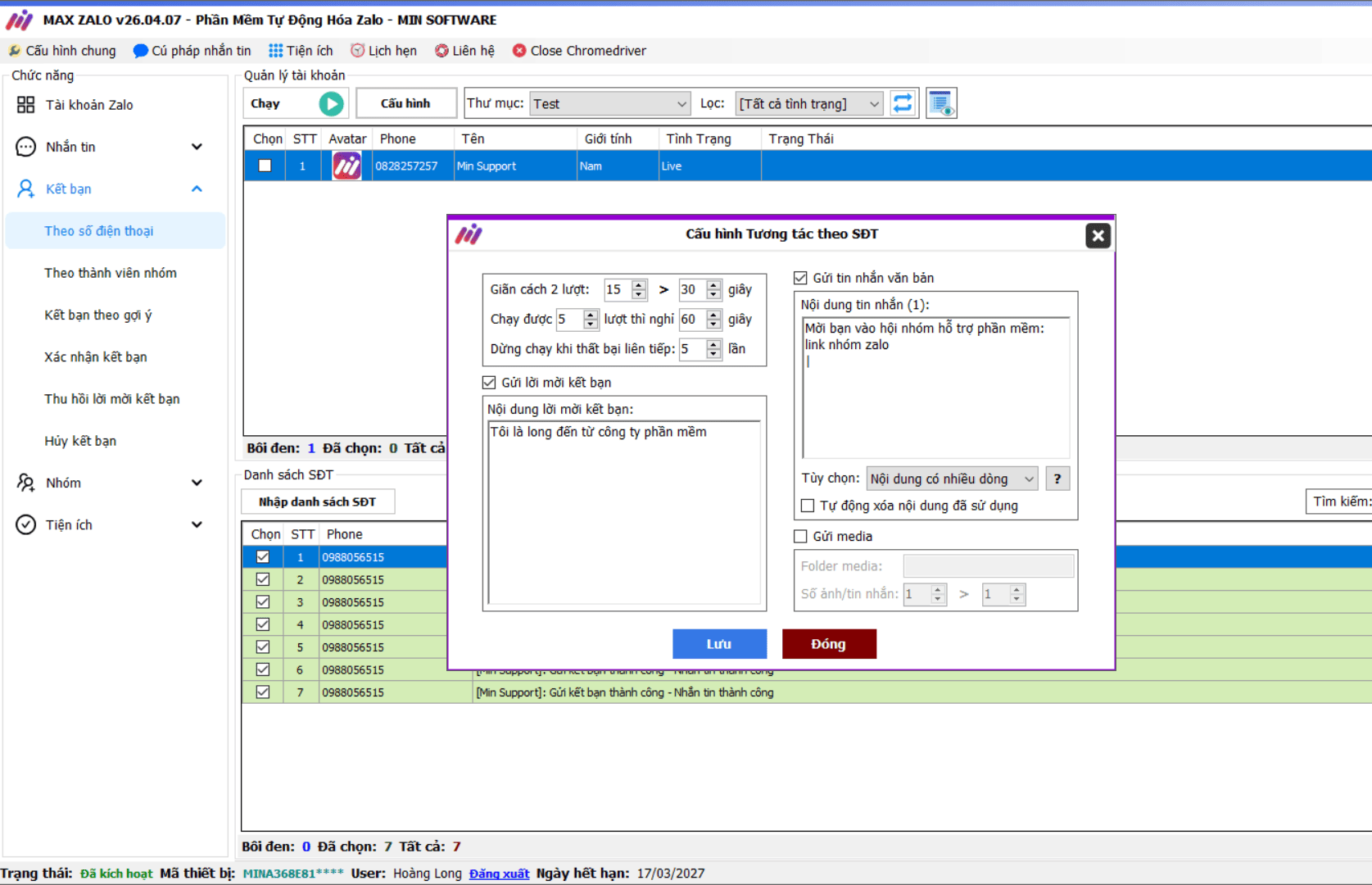Close the Cấu hình Tương tác dialog with X
Viewport: 1372px width, 885px height.
click(x=1098, y=236)
